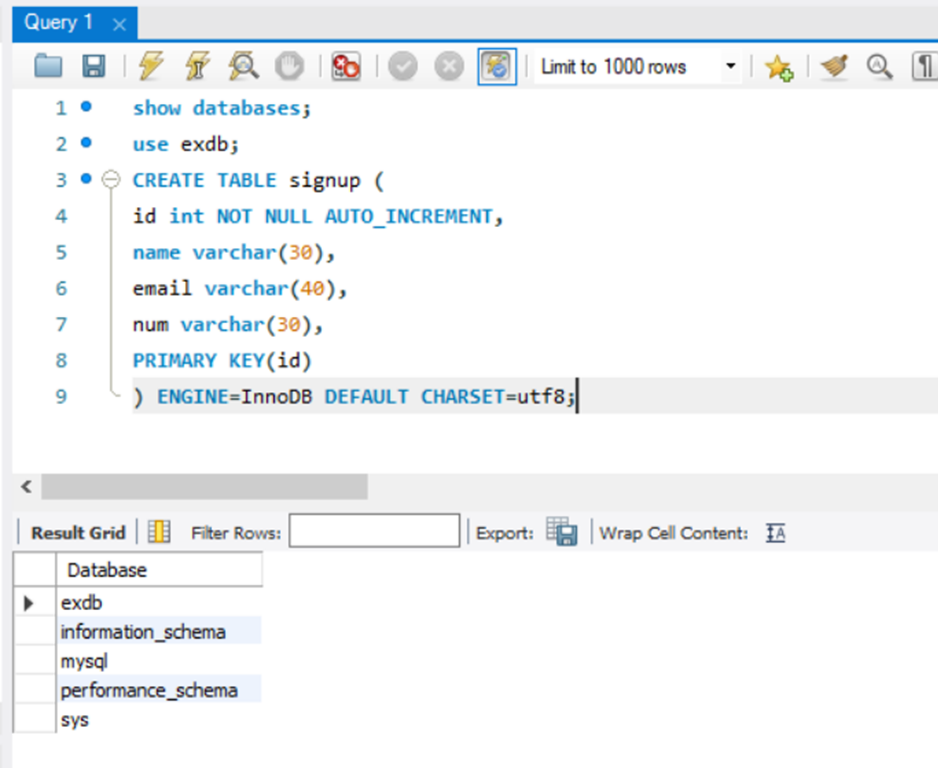Execute statement under cursor (lightning with cursor)

click(x=197, y=66)
